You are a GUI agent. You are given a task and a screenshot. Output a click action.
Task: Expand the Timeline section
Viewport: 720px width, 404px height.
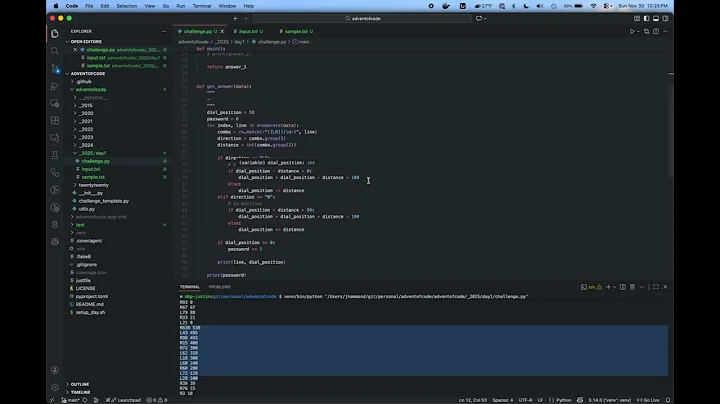tap(80, 392)
